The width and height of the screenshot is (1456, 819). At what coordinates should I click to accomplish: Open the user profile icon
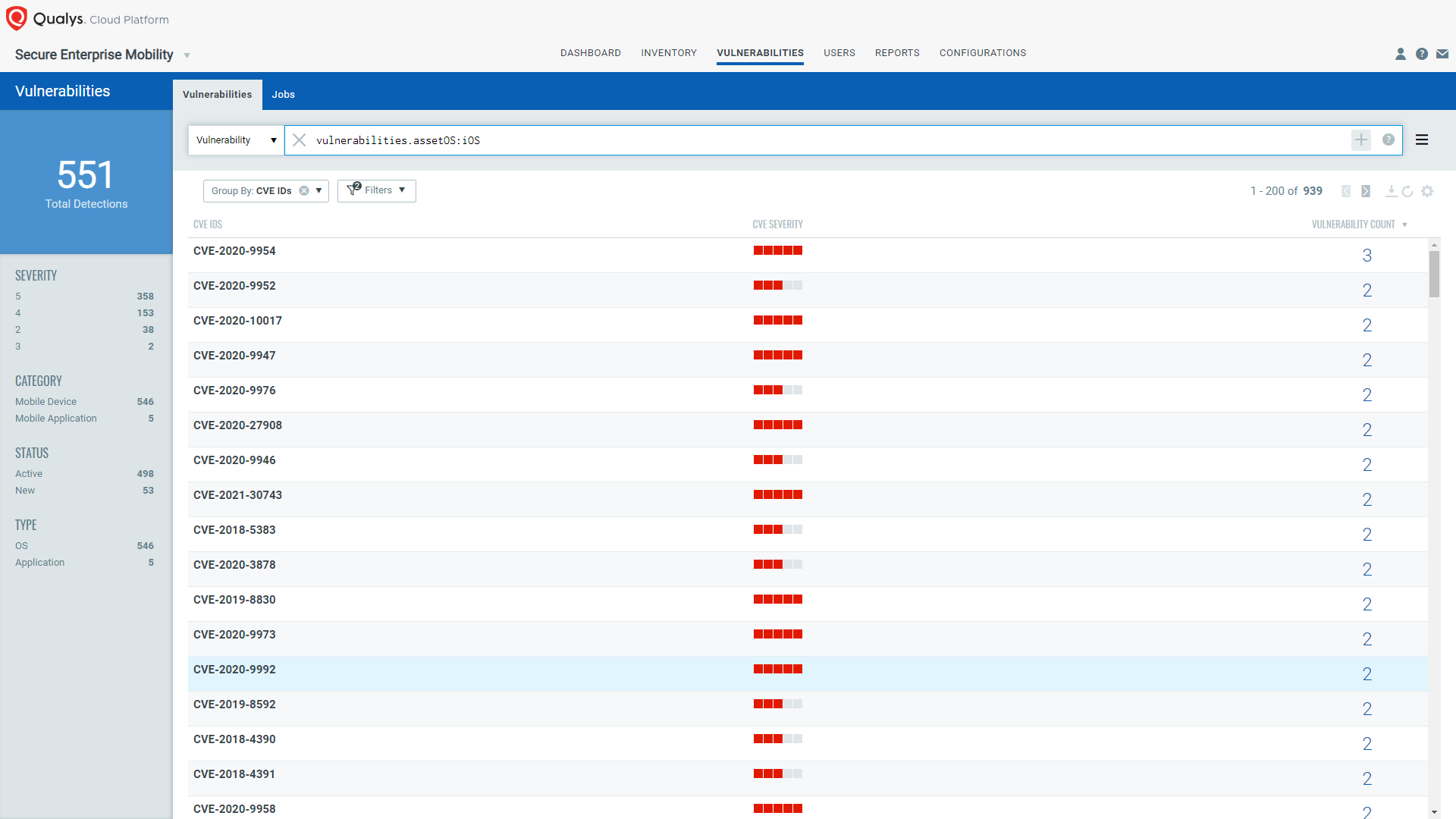[1401, 54]
